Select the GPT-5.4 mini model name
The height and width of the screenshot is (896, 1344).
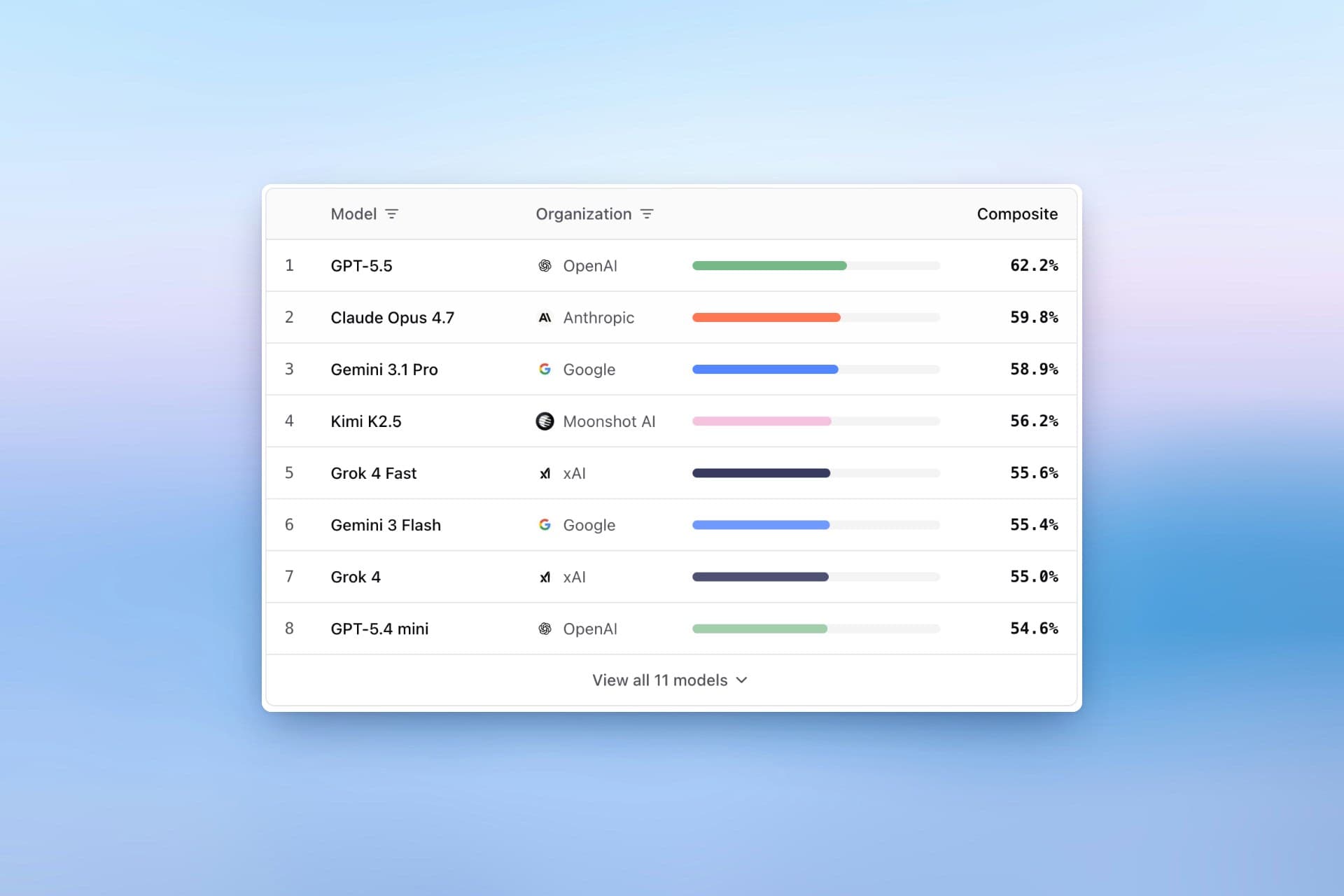(379, 629)
